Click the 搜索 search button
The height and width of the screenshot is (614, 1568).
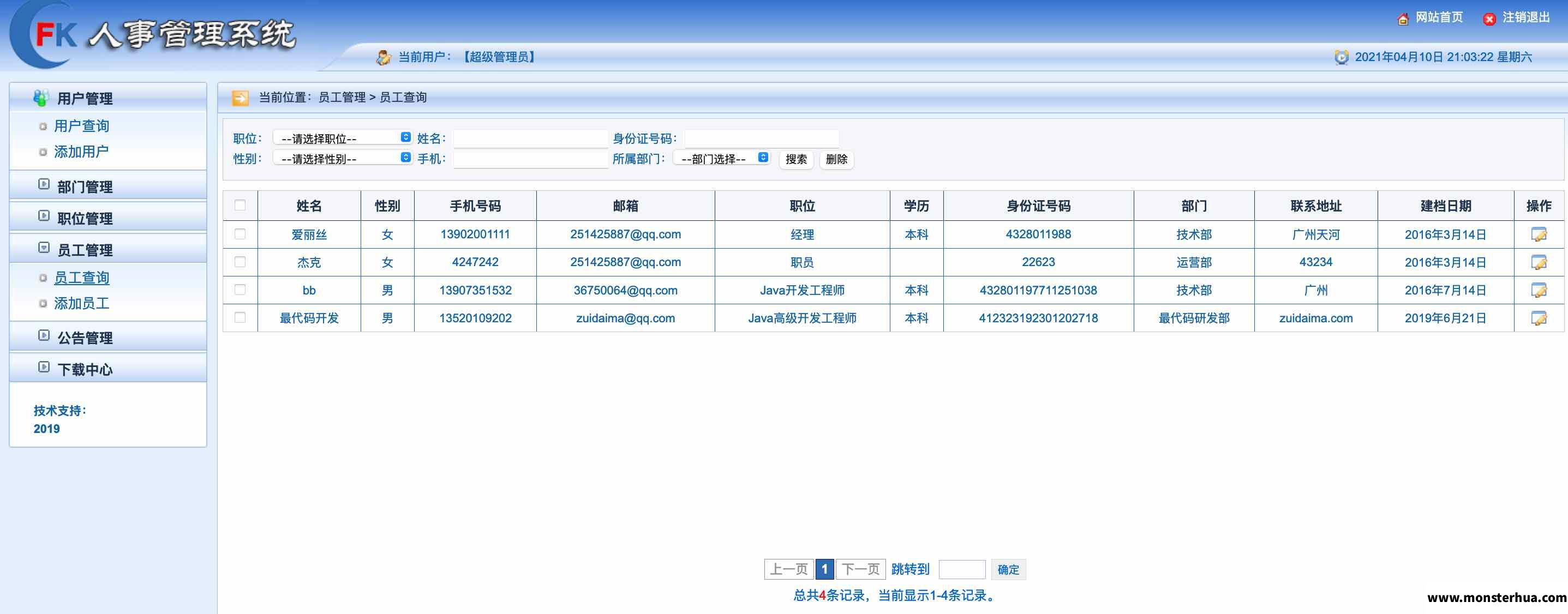796,159
